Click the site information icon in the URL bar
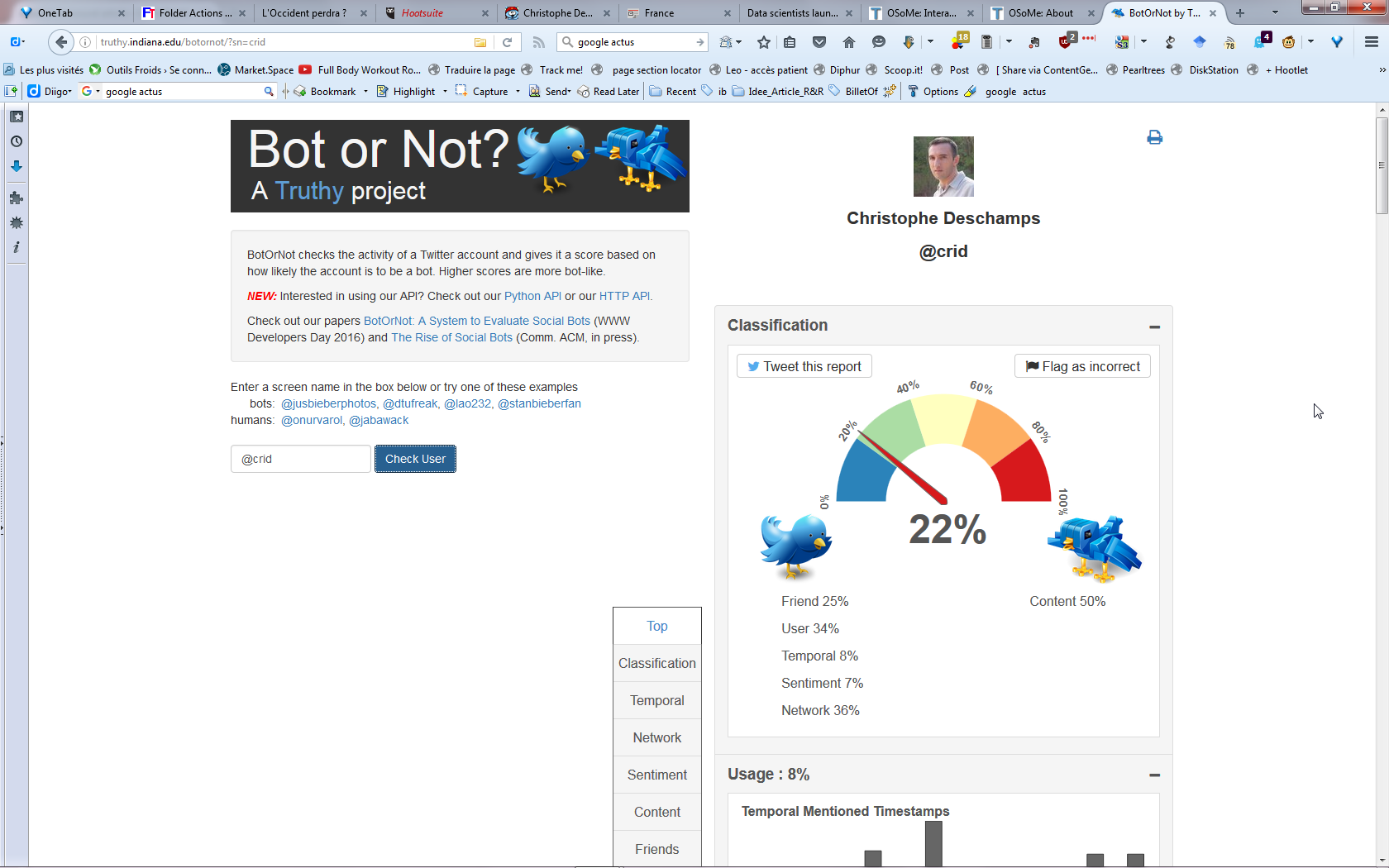Image resolution: width=1389 pixels, height=868 pixels. click(85, 42)
